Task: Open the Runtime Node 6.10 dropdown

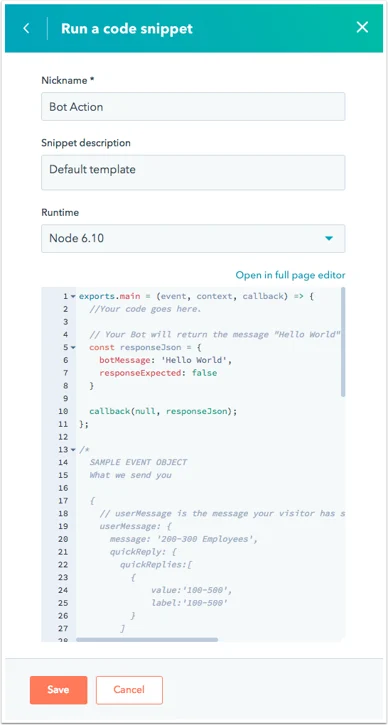Action: pos(193,239)
